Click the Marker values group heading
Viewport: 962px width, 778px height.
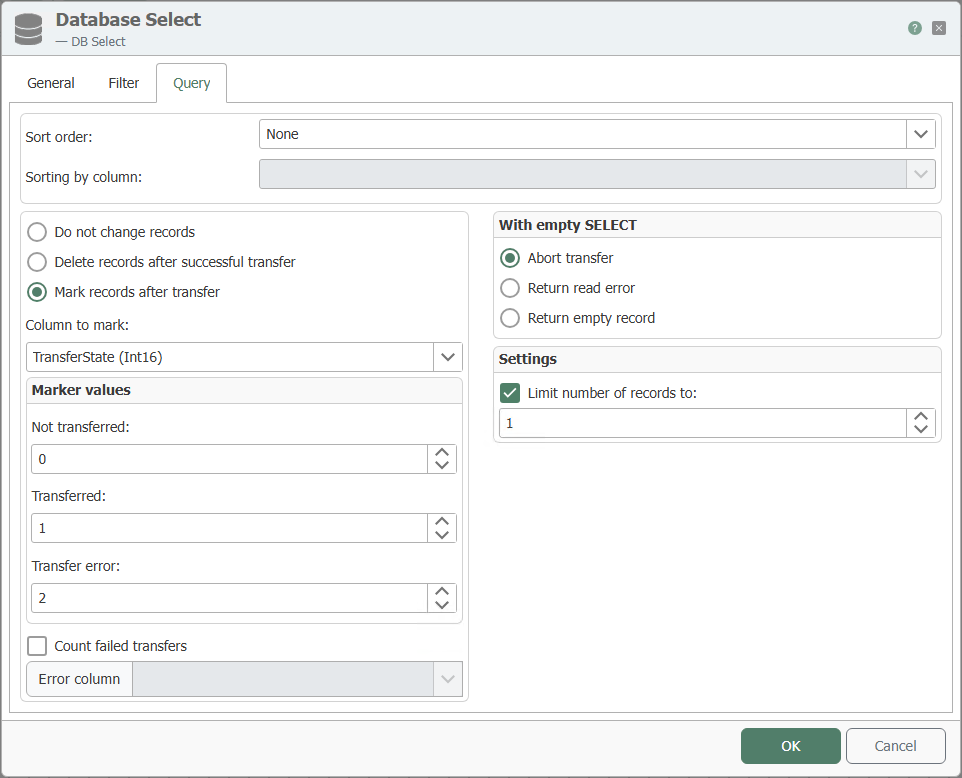[81, 390]
